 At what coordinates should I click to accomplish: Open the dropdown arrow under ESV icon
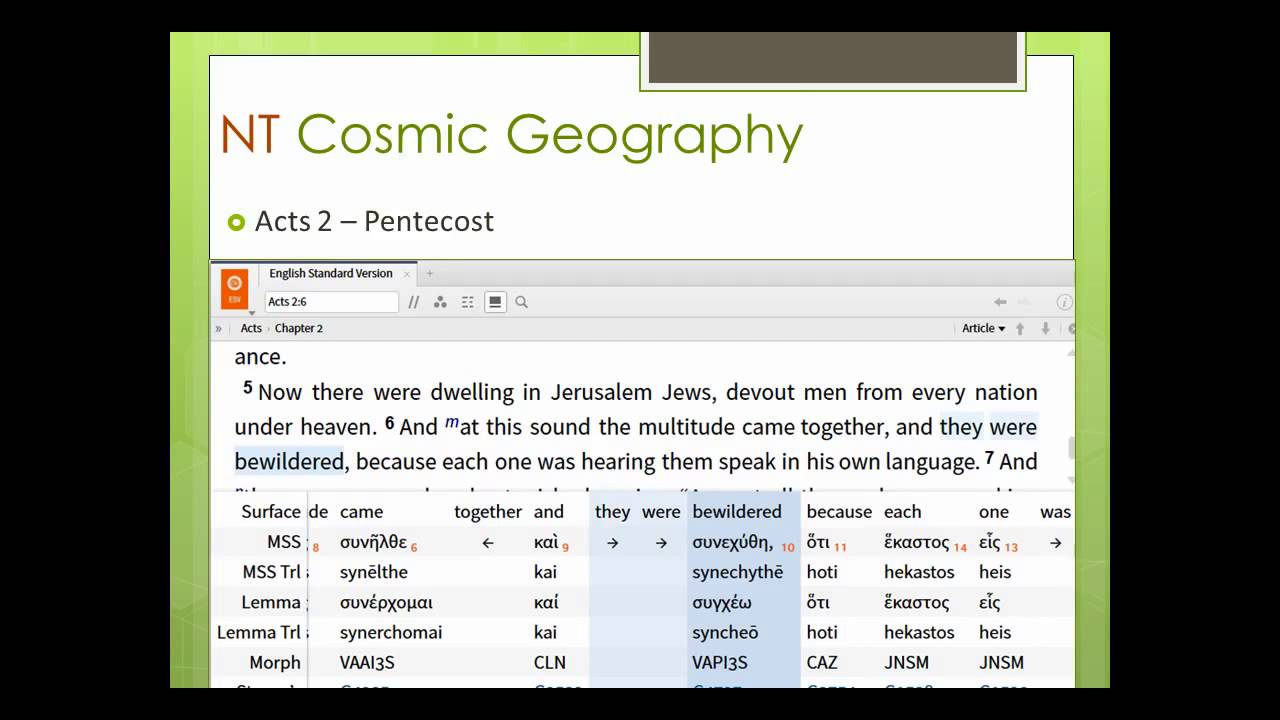tap(252, 311)
